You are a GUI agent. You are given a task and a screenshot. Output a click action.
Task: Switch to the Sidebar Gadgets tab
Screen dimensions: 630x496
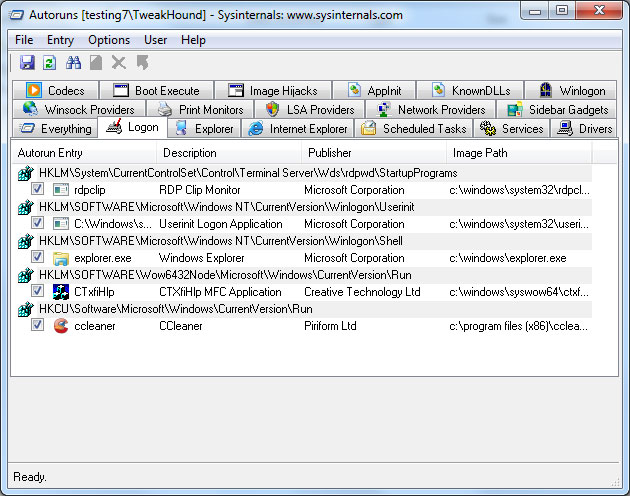(557, 109)
